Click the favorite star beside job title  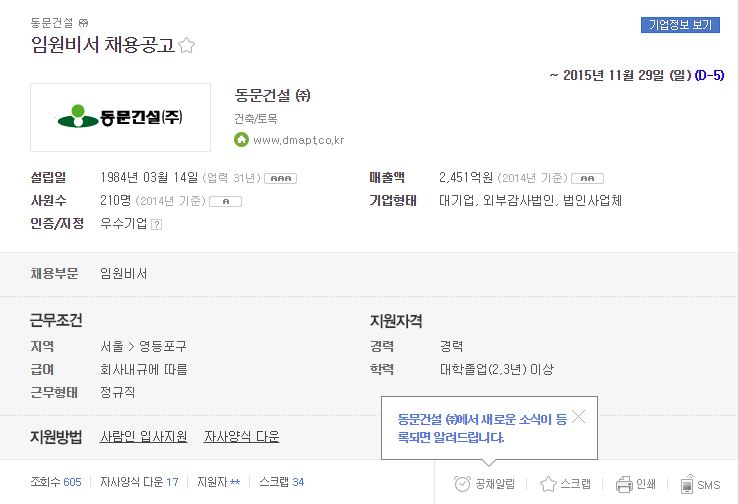point(187,45)
